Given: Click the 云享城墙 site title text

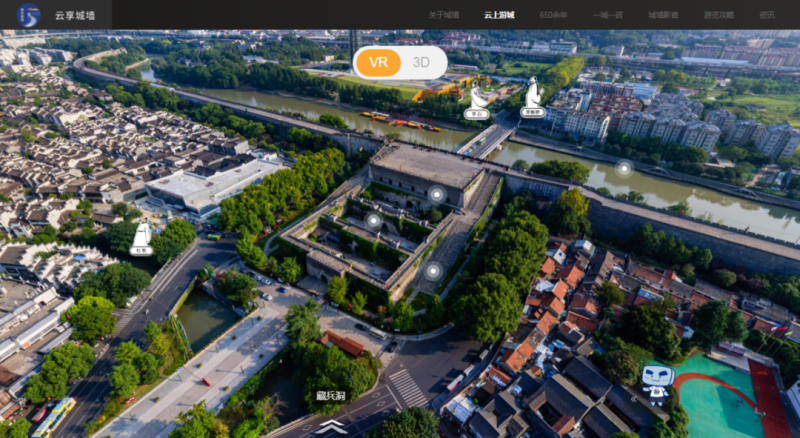Looking at the screenshot, I should pos(75,15).
